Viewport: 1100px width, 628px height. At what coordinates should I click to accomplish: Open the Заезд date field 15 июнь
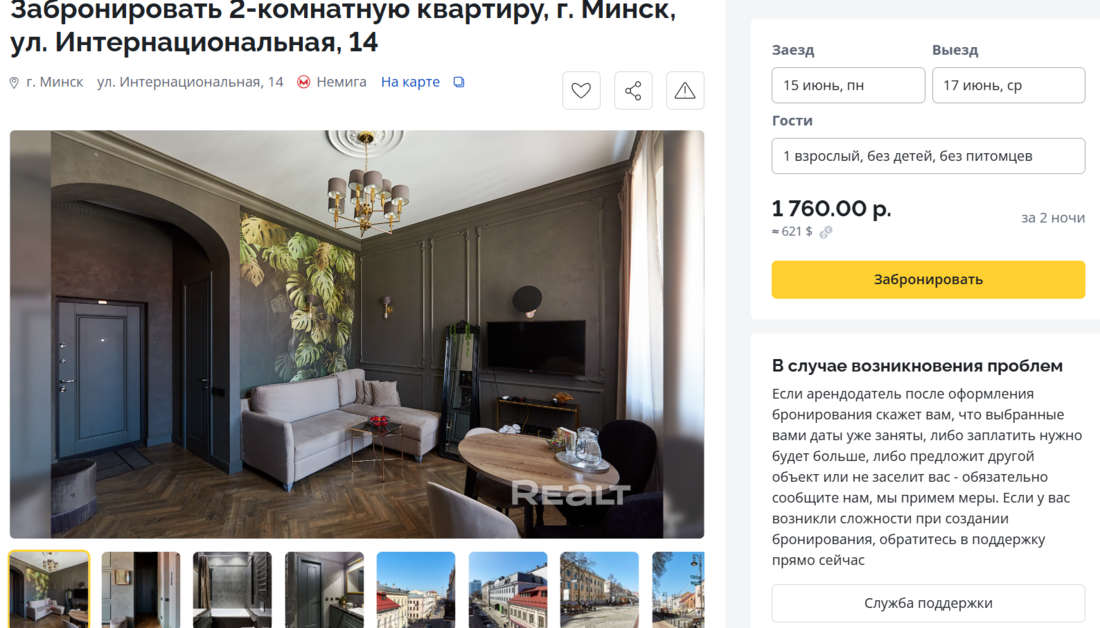pos(848,85)
